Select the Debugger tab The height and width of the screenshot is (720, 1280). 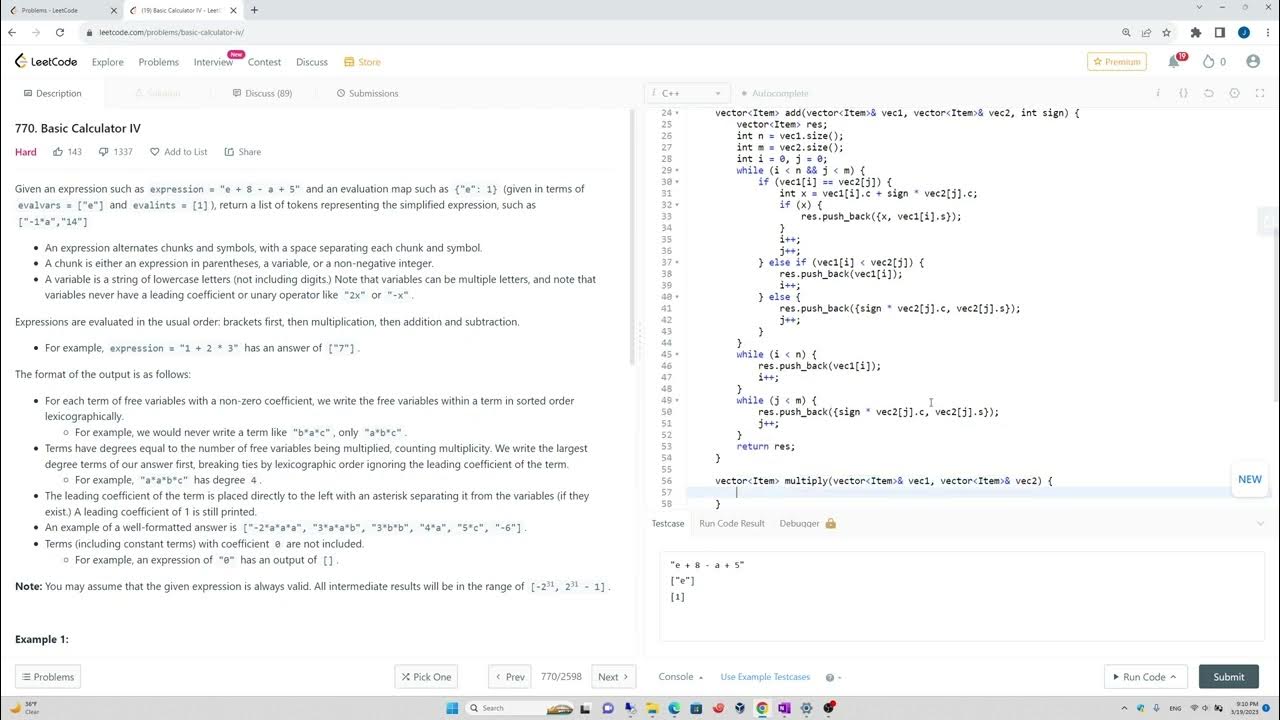coord(807,523)
